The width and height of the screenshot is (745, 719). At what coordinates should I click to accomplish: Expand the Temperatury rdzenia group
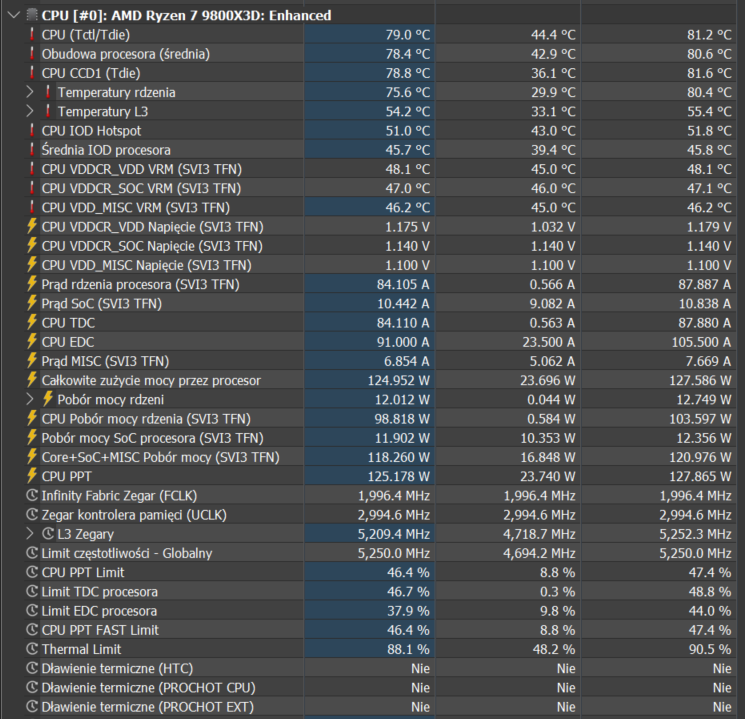click(29, 92)
